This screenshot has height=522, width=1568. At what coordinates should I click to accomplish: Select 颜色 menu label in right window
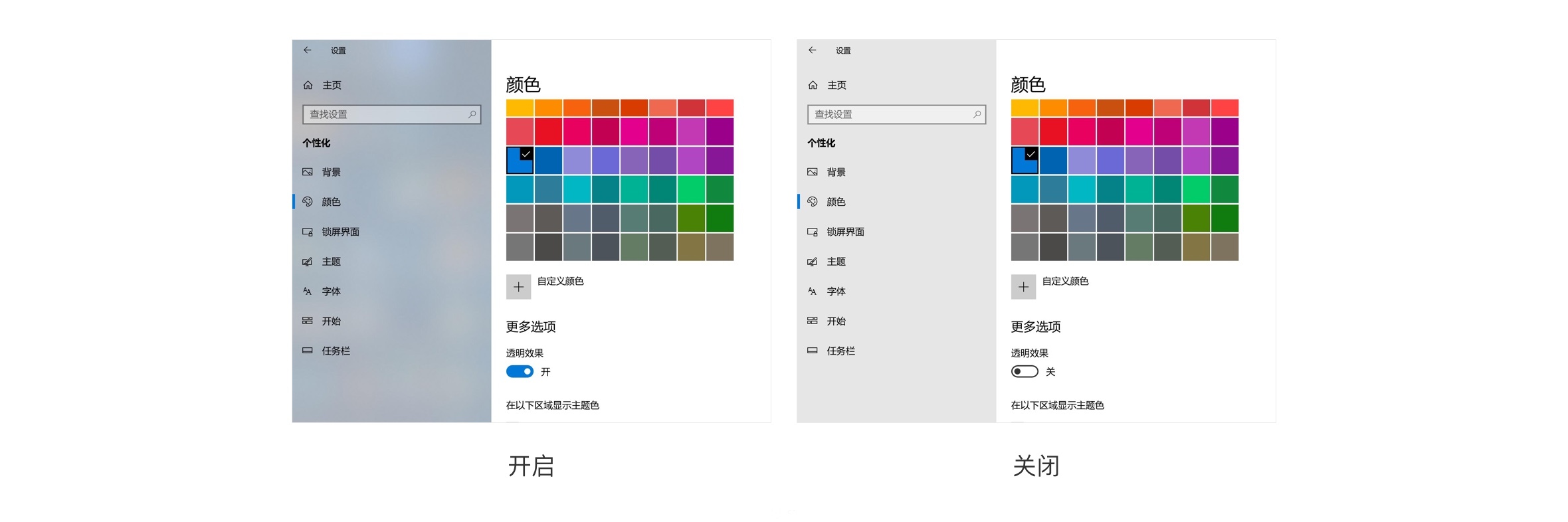tap(836, 202)
